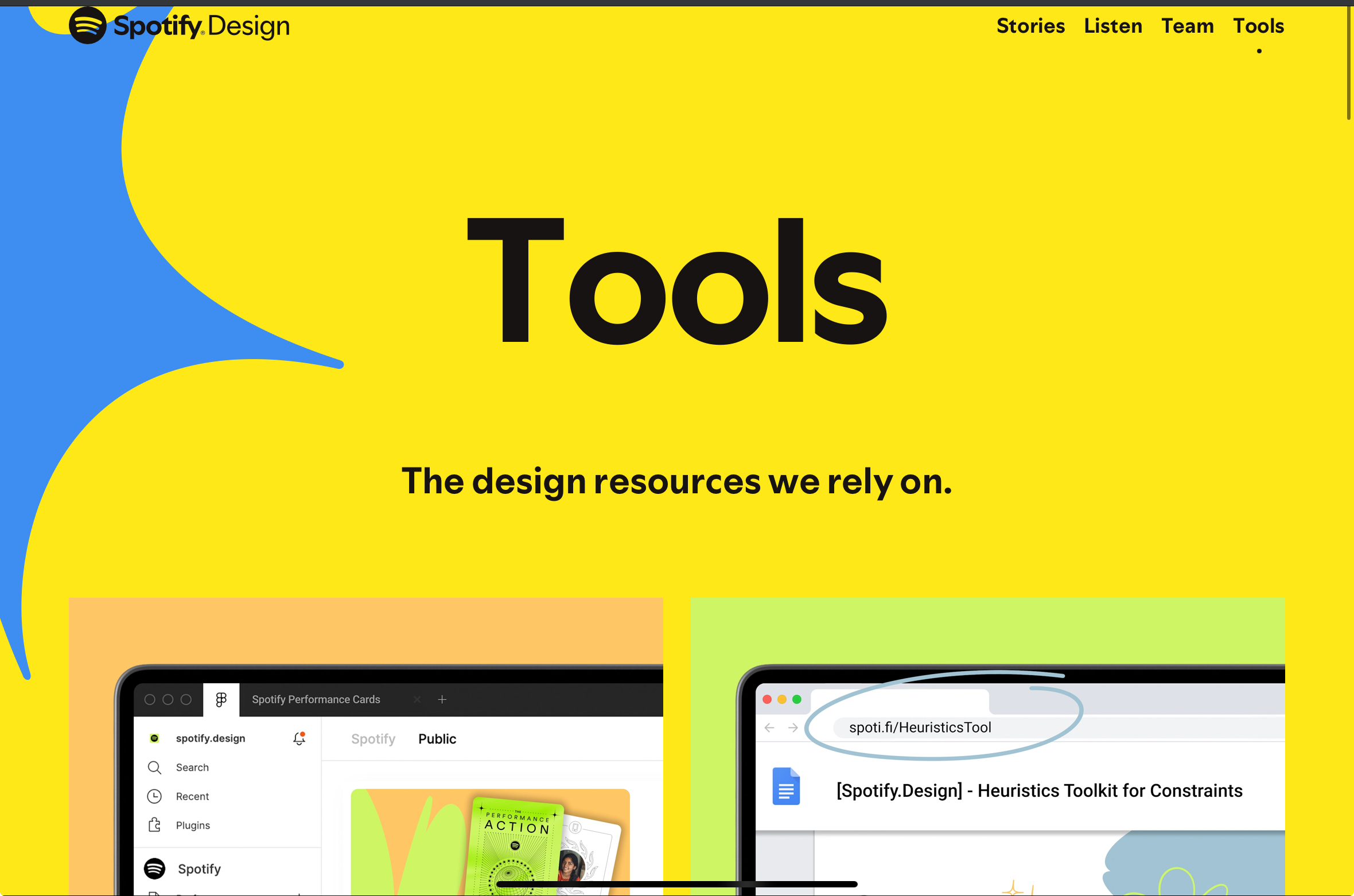Screen dimensions: 1354x896
Task: Click the Google Docs document icon
Action: coord(786,786)
